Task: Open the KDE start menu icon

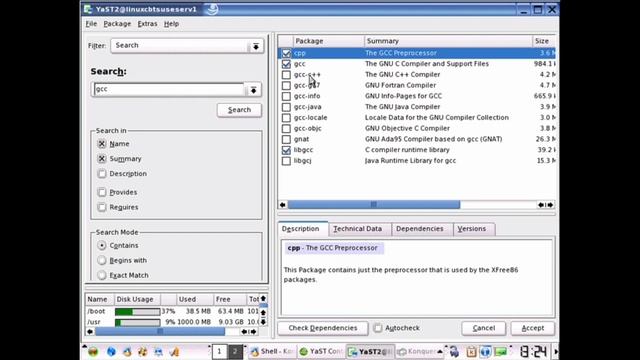Action: 93,351
